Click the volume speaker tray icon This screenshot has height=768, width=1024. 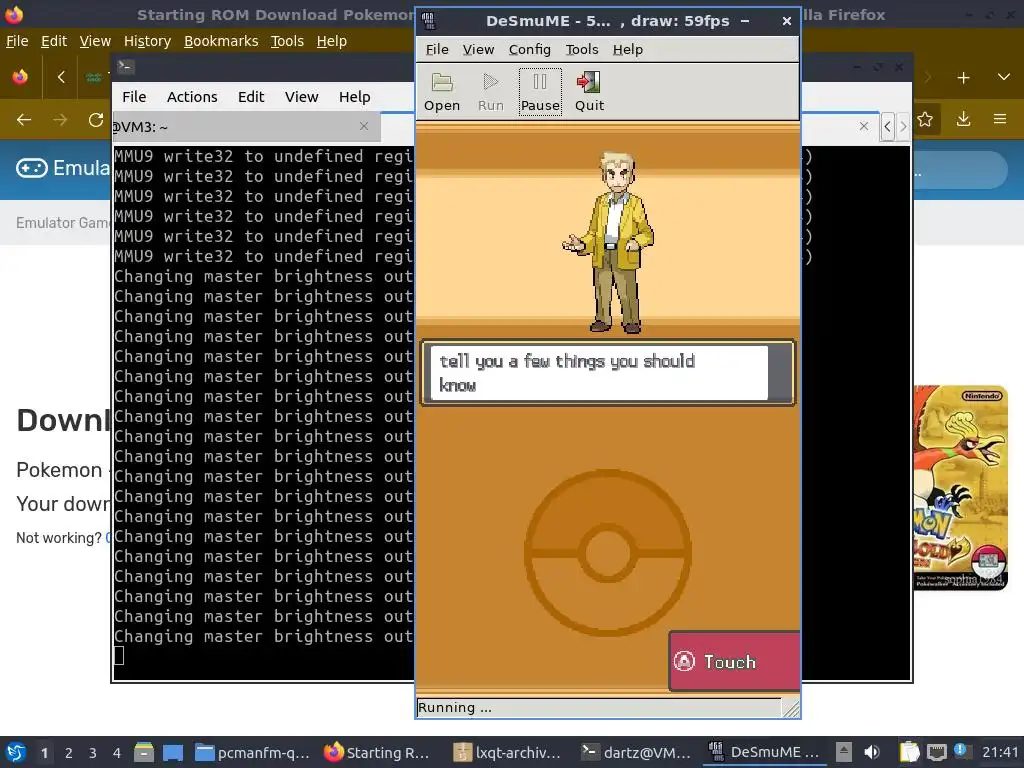point(872,752)
